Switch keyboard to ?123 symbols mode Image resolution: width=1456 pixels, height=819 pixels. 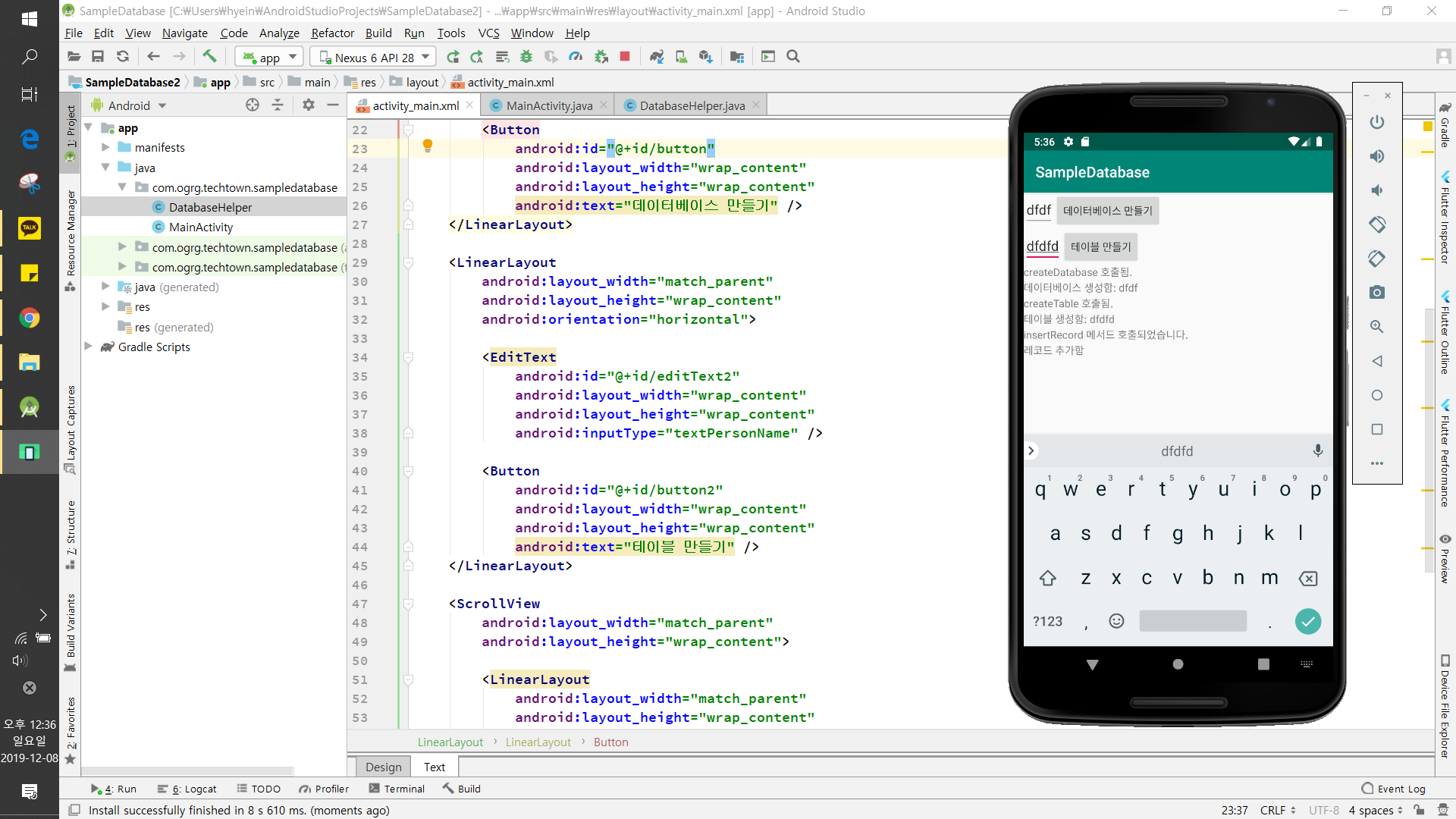(1047, 622)
